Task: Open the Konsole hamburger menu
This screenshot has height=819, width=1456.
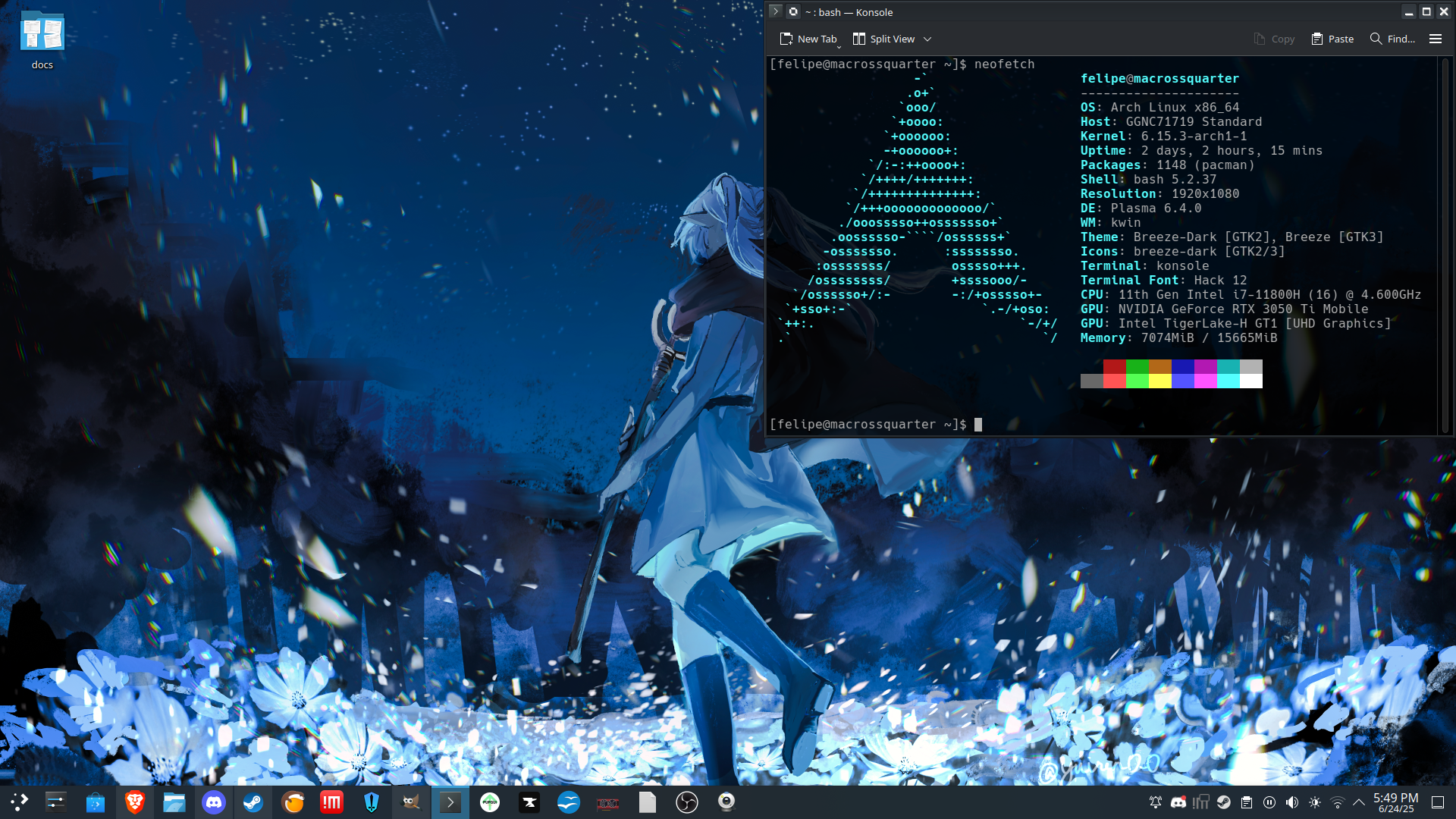Action: (x=1436, y=39)
